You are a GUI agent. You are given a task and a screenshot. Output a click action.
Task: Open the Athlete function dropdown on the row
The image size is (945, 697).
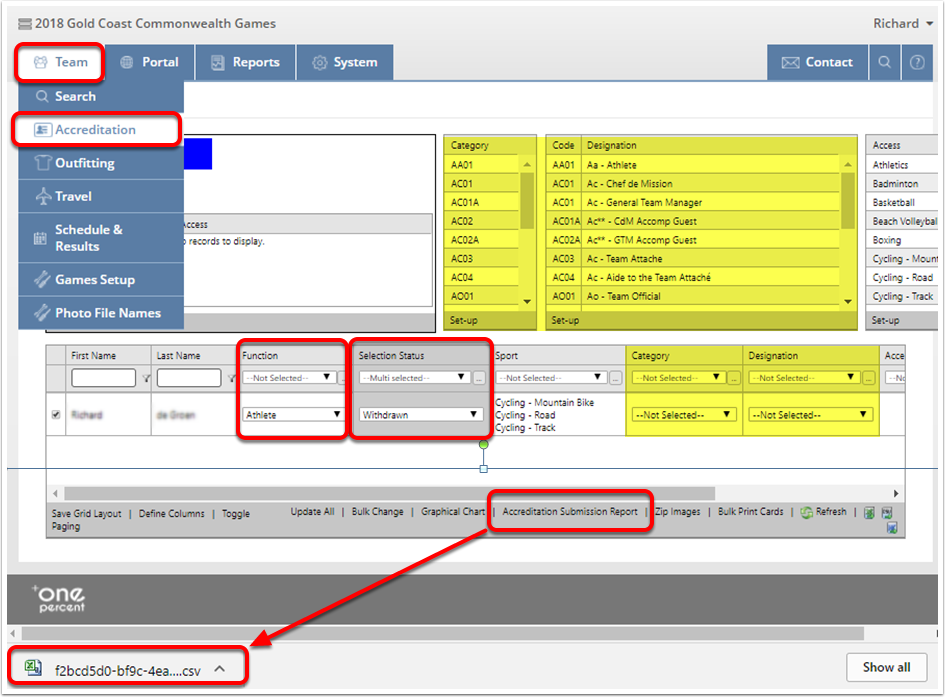coord(293,414)
